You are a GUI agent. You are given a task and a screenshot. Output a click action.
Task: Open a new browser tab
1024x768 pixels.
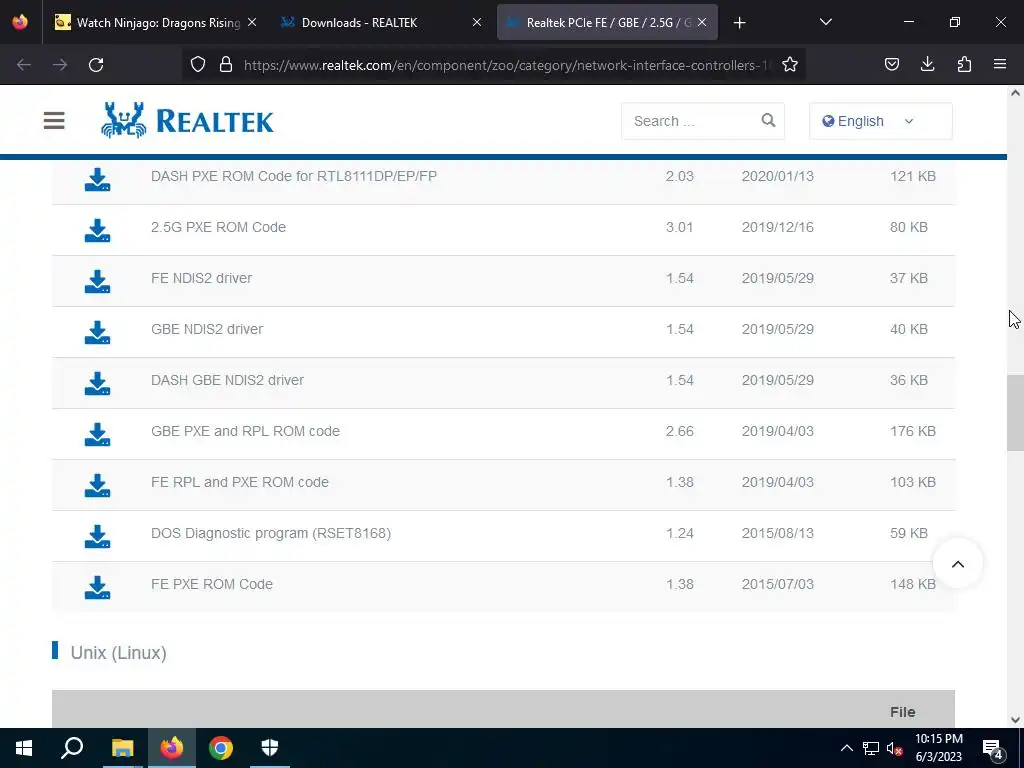pos(739,23)
